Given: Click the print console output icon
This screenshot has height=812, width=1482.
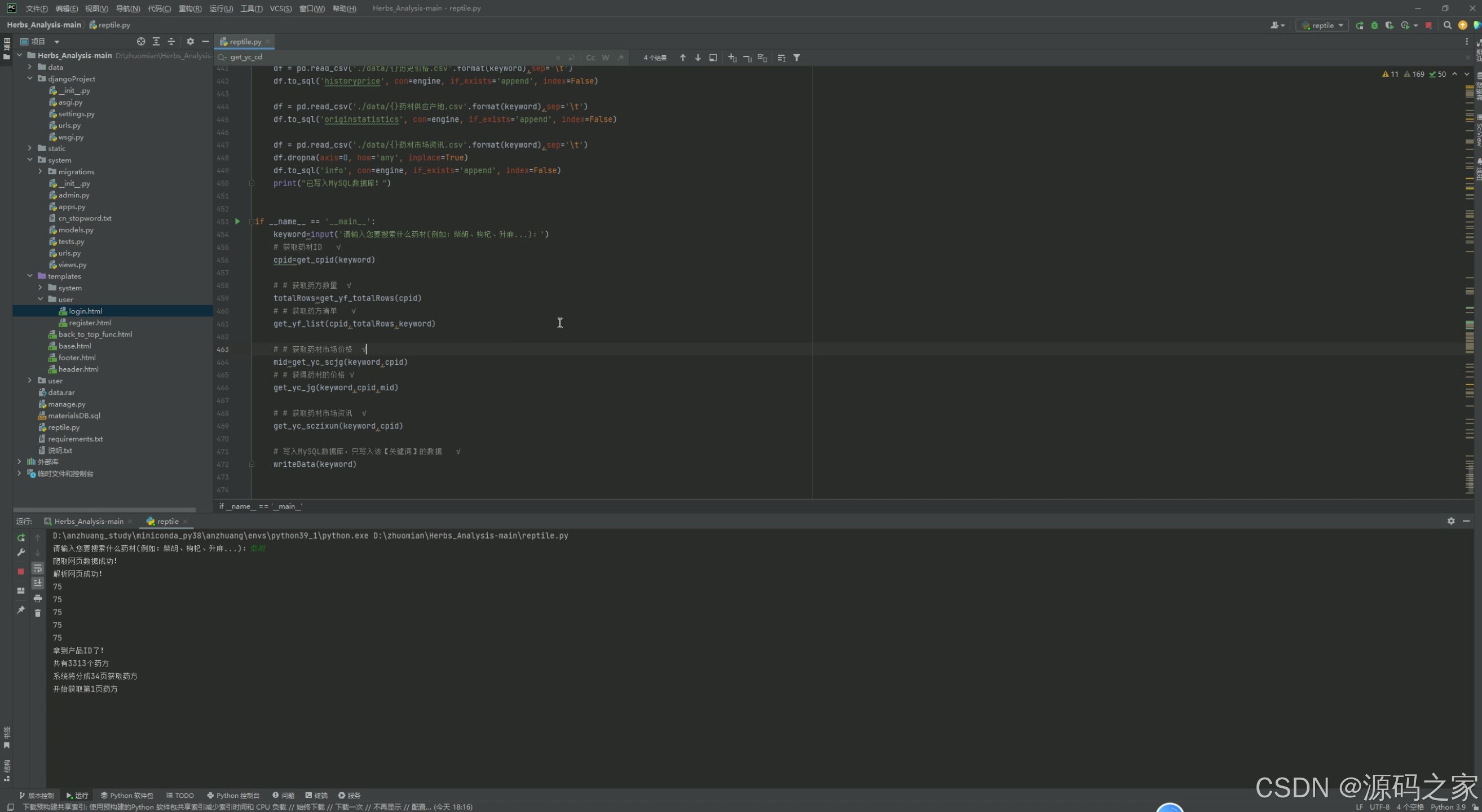Looking at the screenshot, I should [x=37, y=599].
